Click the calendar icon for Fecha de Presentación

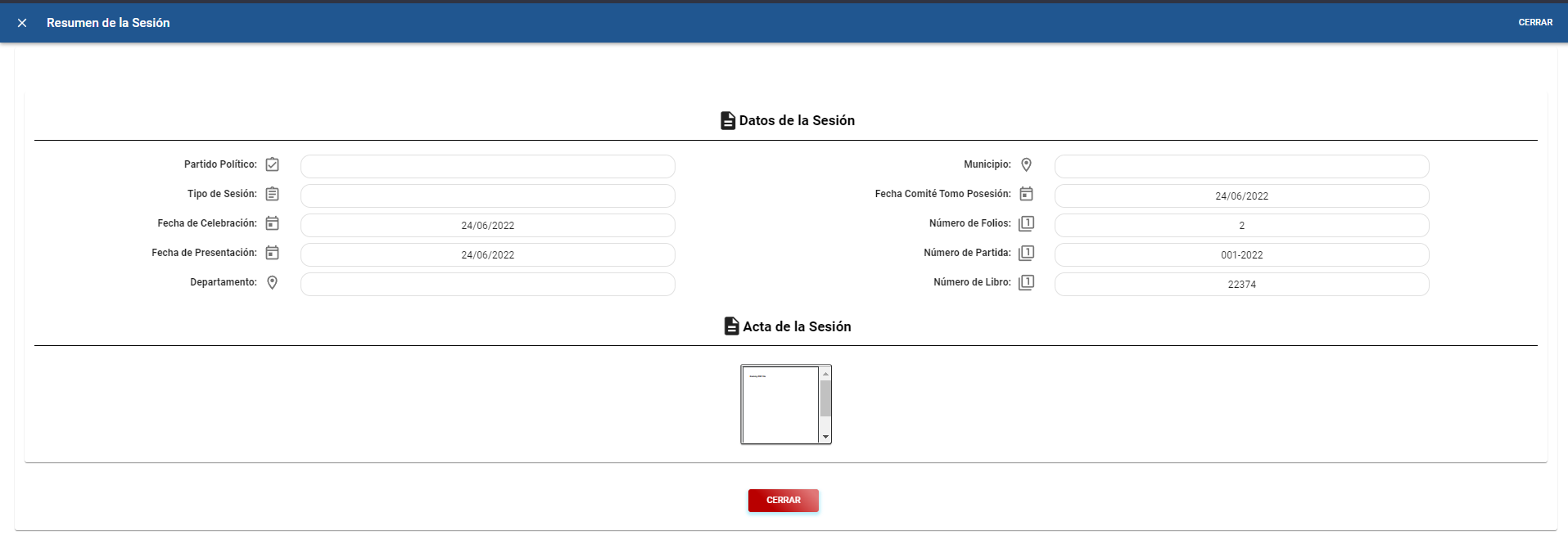coord(273,253)
